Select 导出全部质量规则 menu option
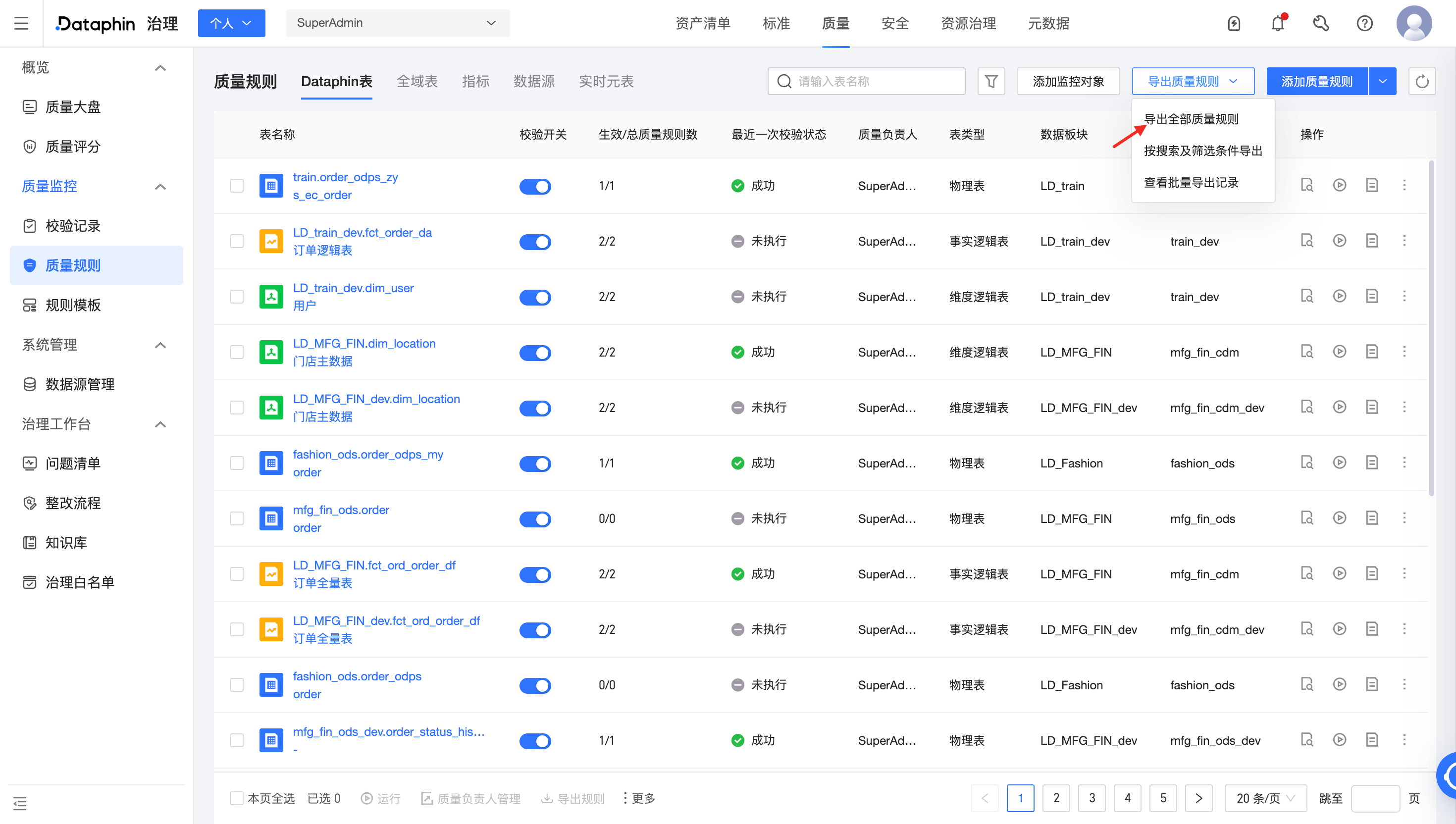1456x824 pixels. tap(1191, 119)
